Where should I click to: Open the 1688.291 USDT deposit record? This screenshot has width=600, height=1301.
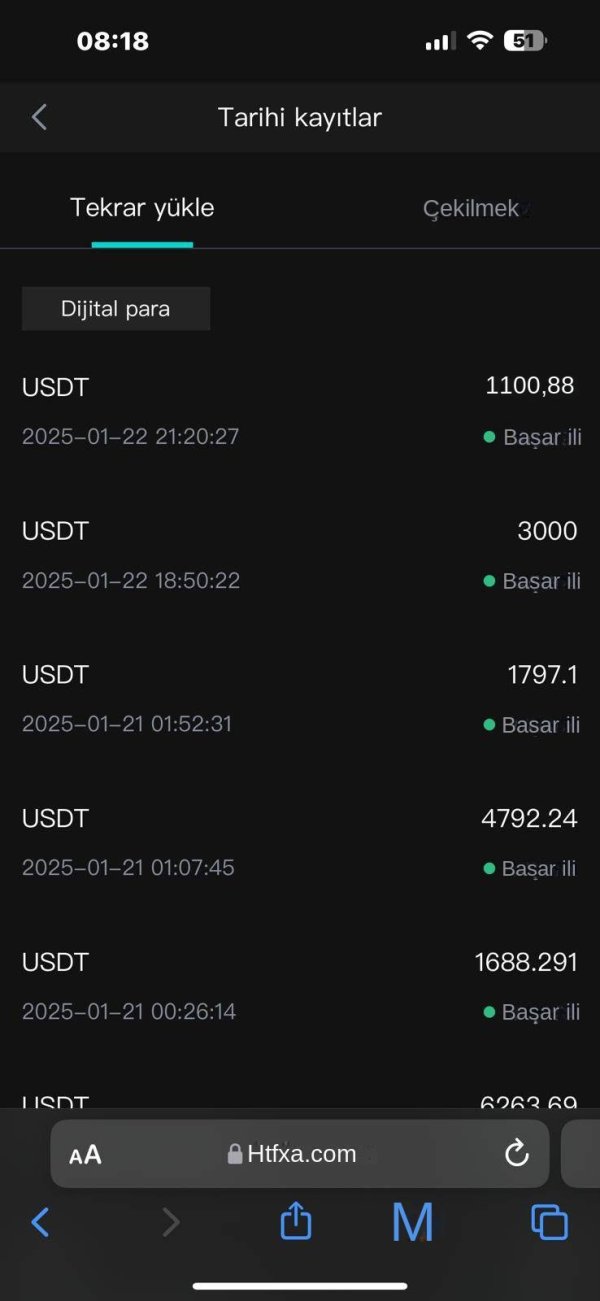(x=300, y=986)
